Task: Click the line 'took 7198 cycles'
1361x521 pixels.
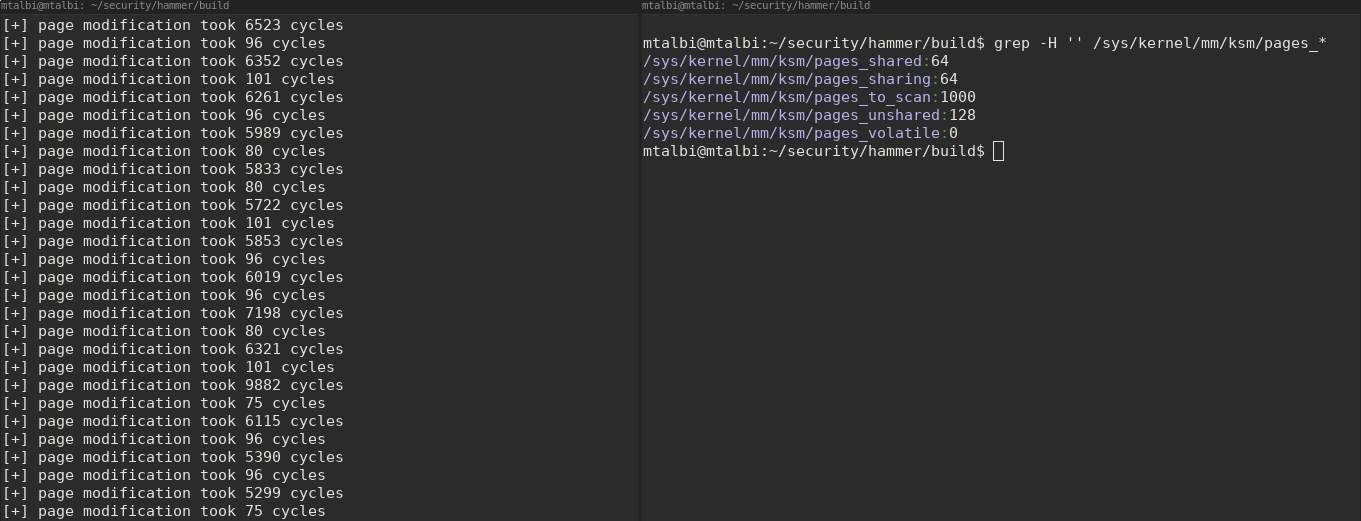Action: pos(173,313)
